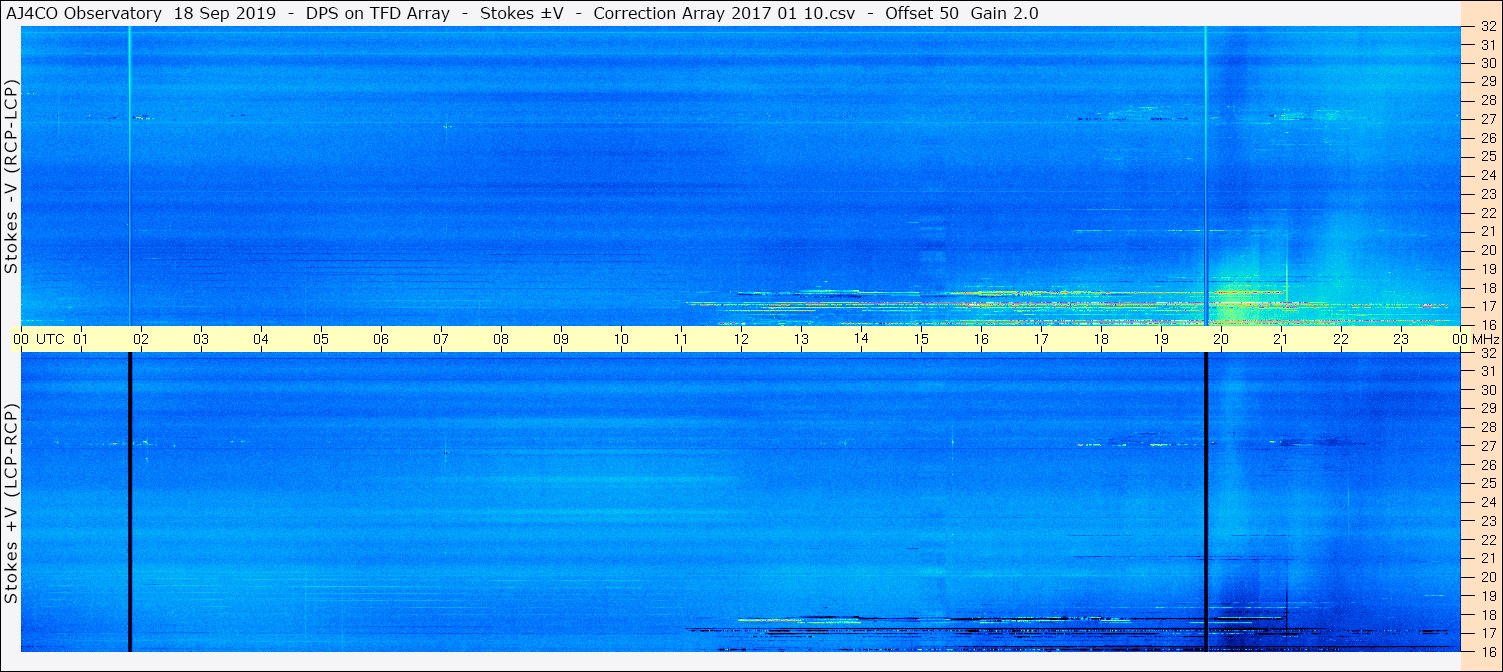Screen dimensions: 1503x672
Task: Click the '22' hour label on the time axis
Action: pyautogui.click(x=1341, y=339)
